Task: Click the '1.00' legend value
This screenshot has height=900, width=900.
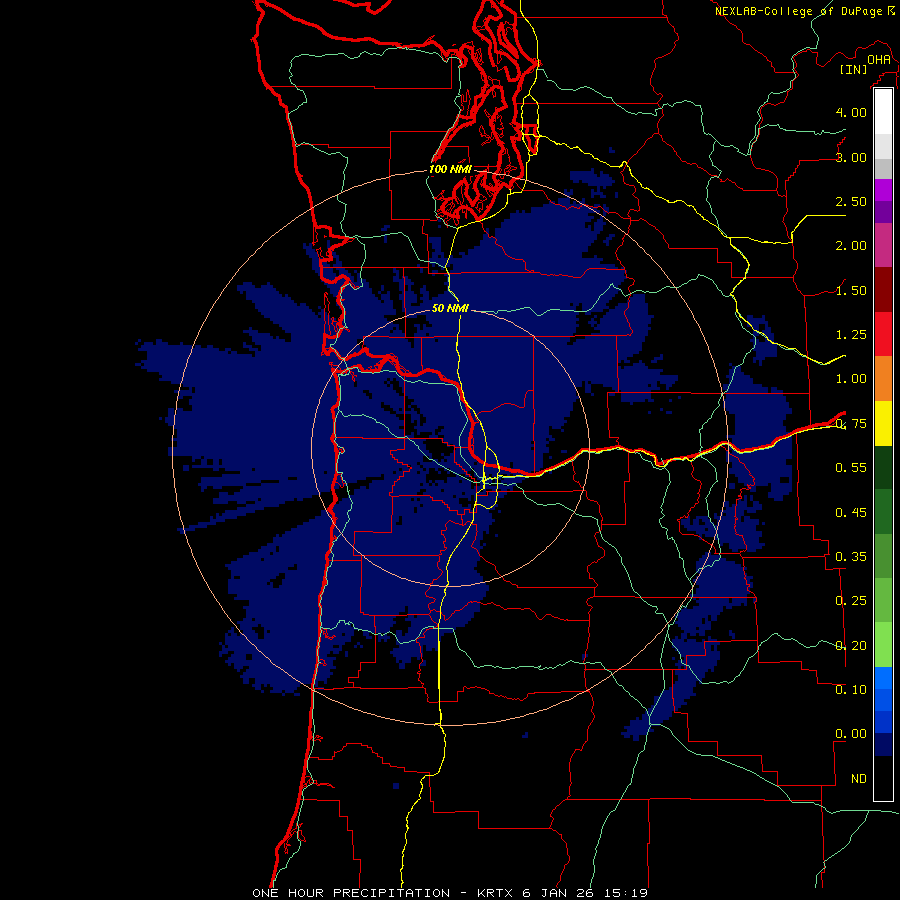Action: 851,379
